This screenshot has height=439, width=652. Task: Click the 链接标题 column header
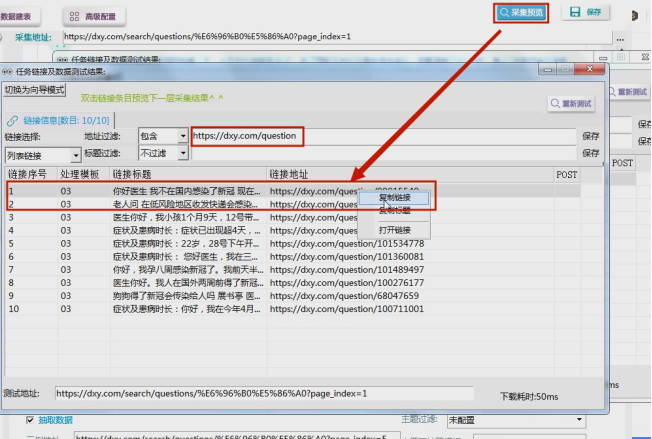click(188, 174)
